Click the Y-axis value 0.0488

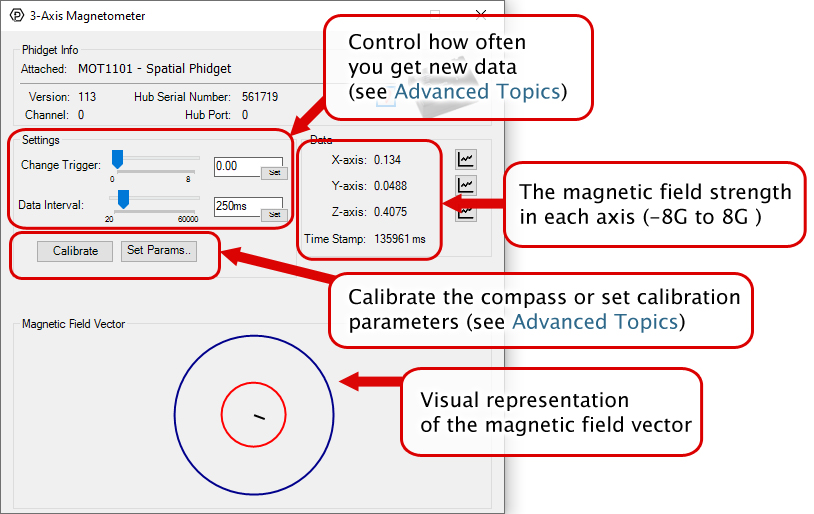click(x=390, y=186)
